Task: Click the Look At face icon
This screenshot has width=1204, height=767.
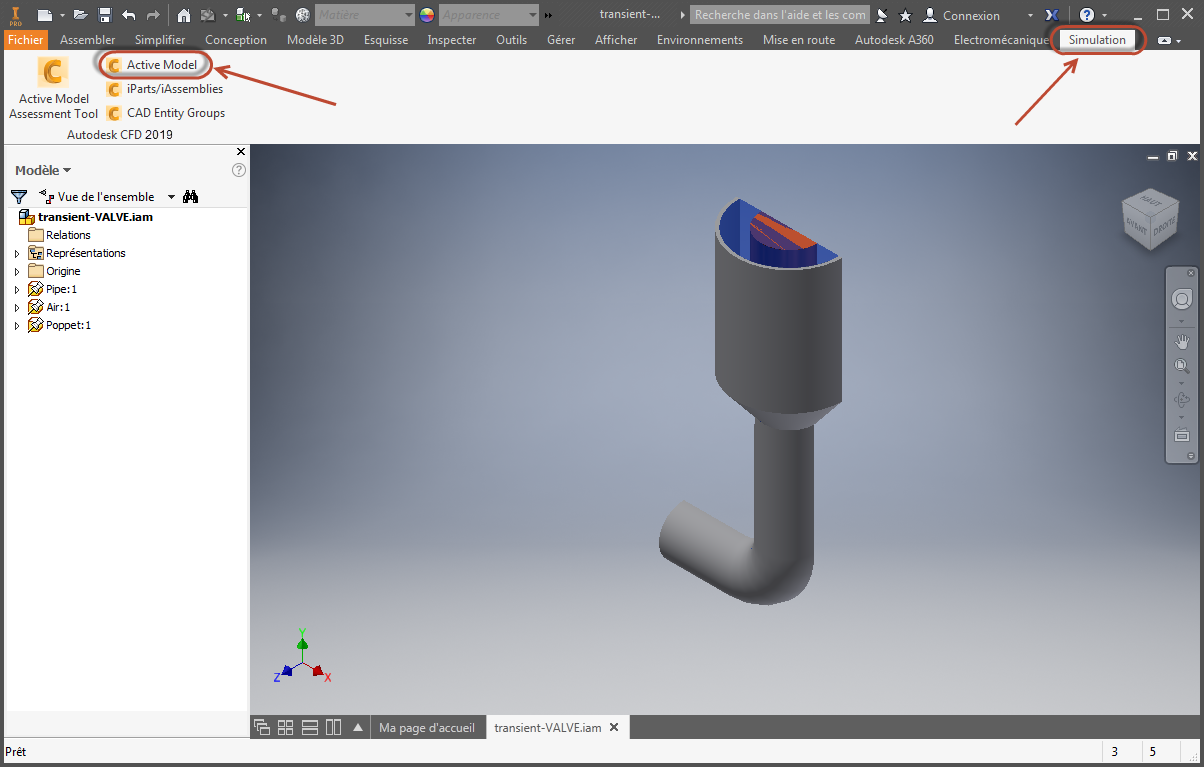Action: click(1181, 436)
